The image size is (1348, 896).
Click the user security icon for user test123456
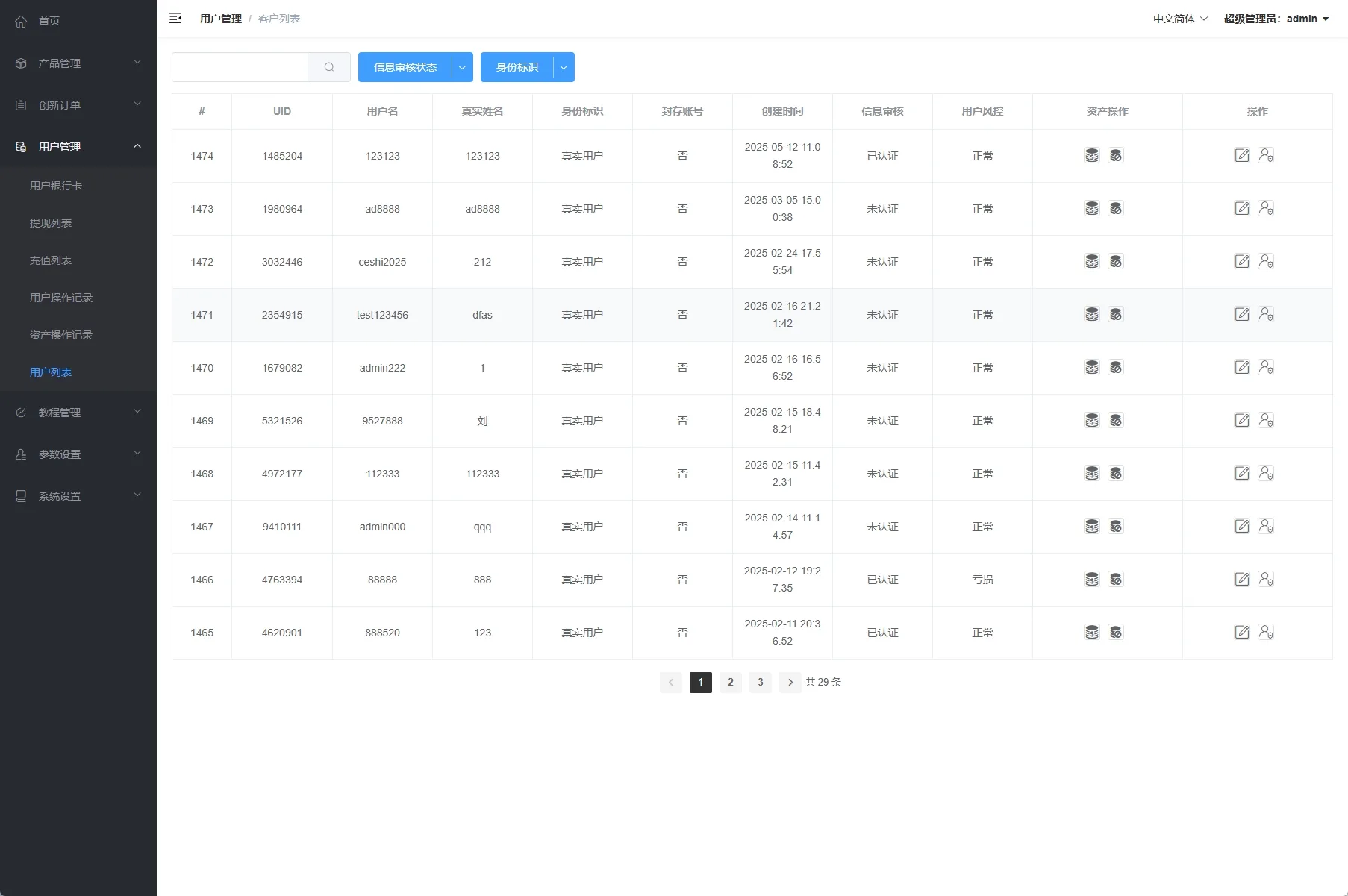[1265, 315]
